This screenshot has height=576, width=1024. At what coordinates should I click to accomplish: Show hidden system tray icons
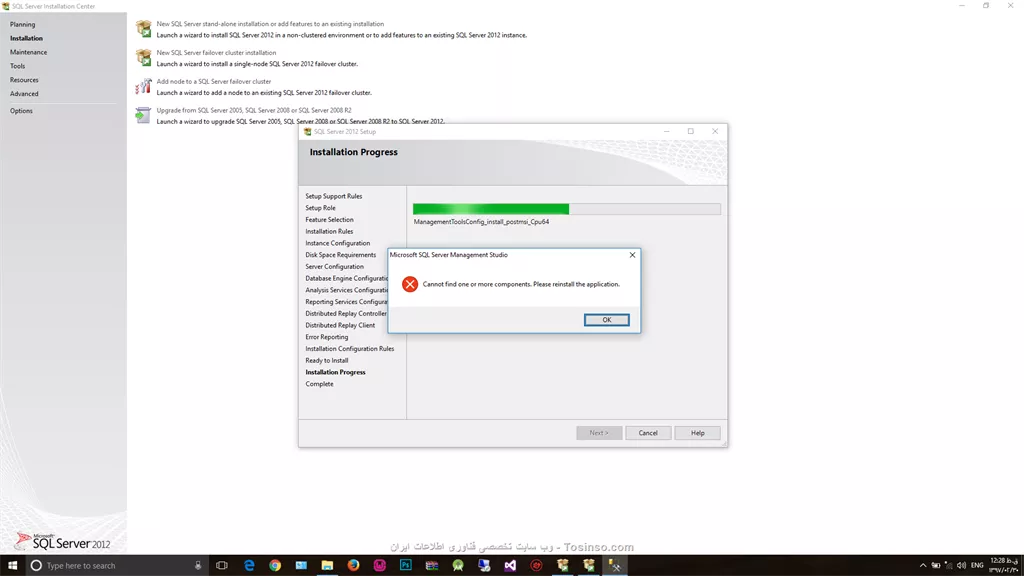pos(923,566)
